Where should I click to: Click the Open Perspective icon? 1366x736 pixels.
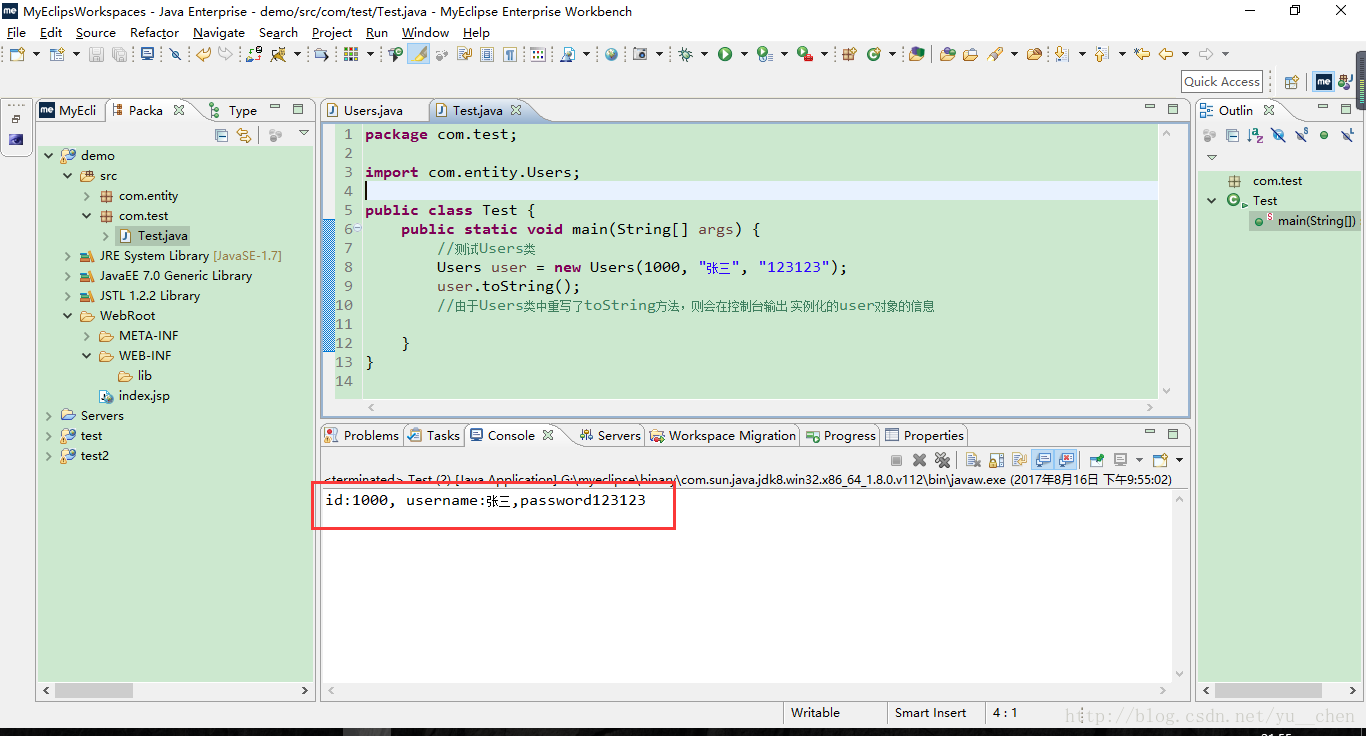(1291, 82)
